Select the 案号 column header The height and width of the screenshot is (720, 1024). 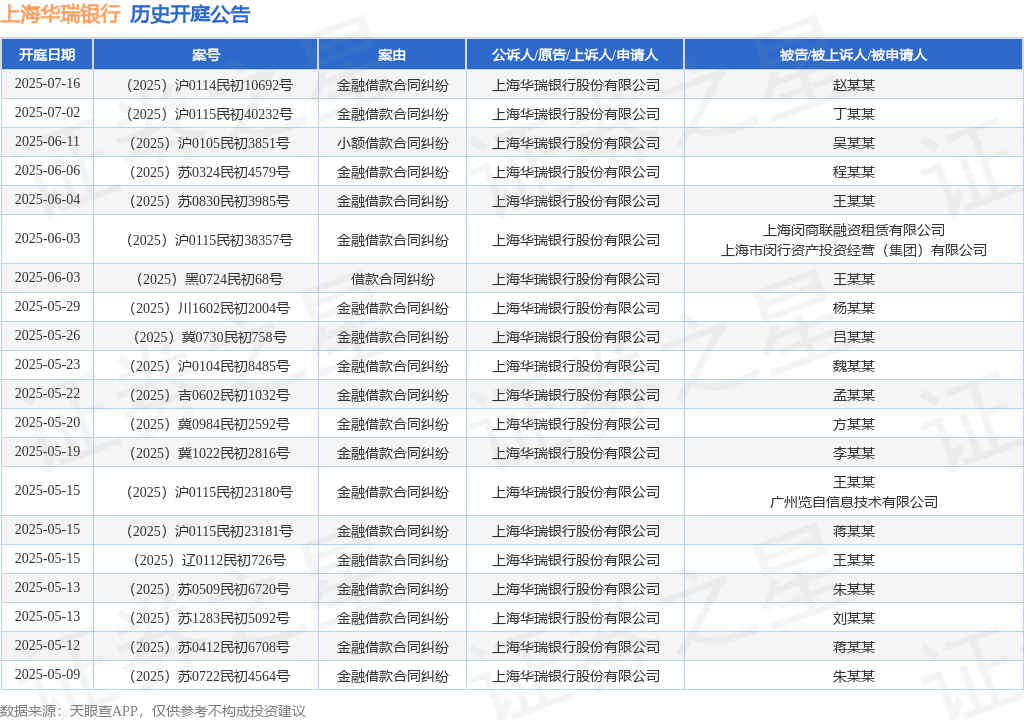coord(206,55)
